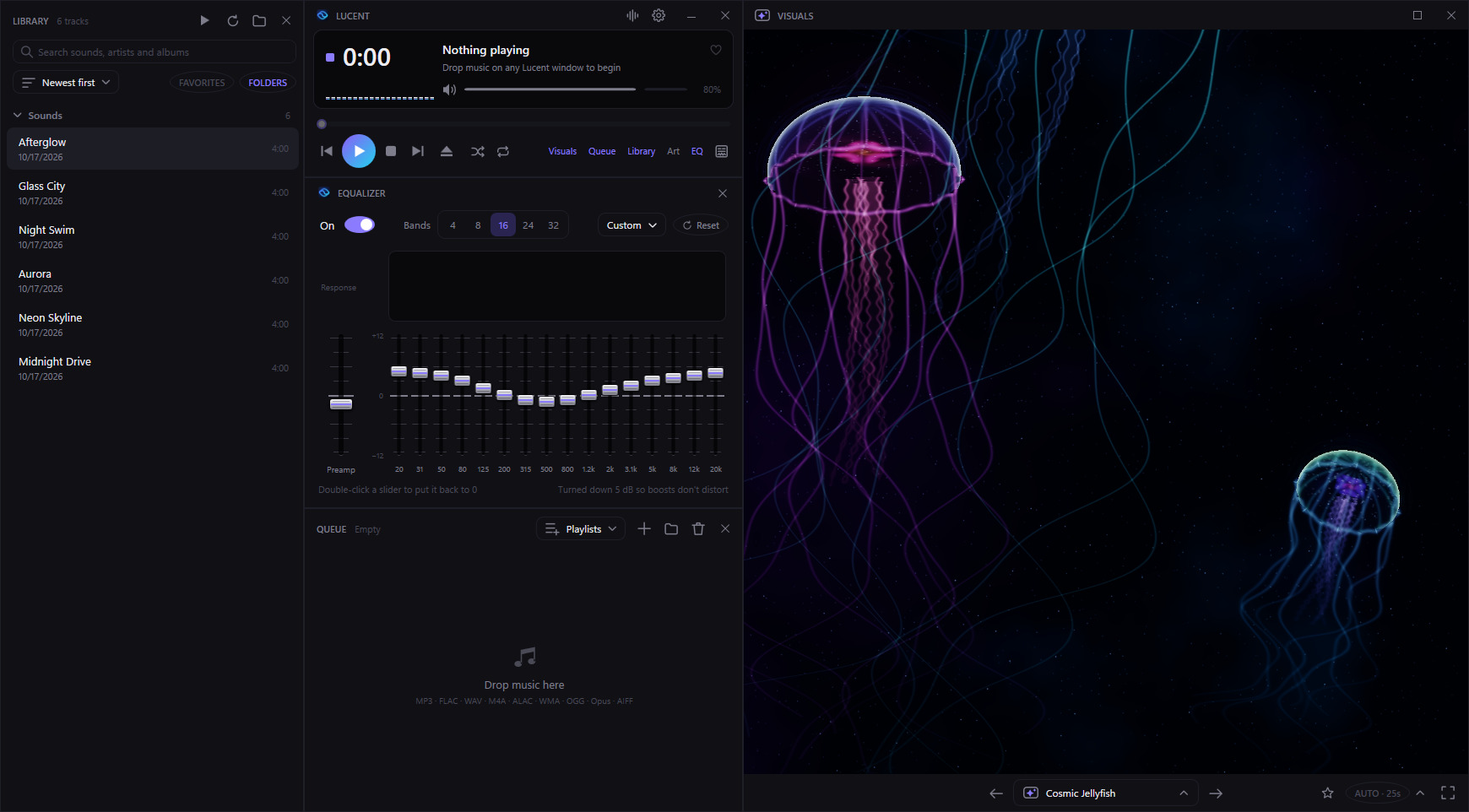Play all tracks from the Library header

(x=204, y=20)
